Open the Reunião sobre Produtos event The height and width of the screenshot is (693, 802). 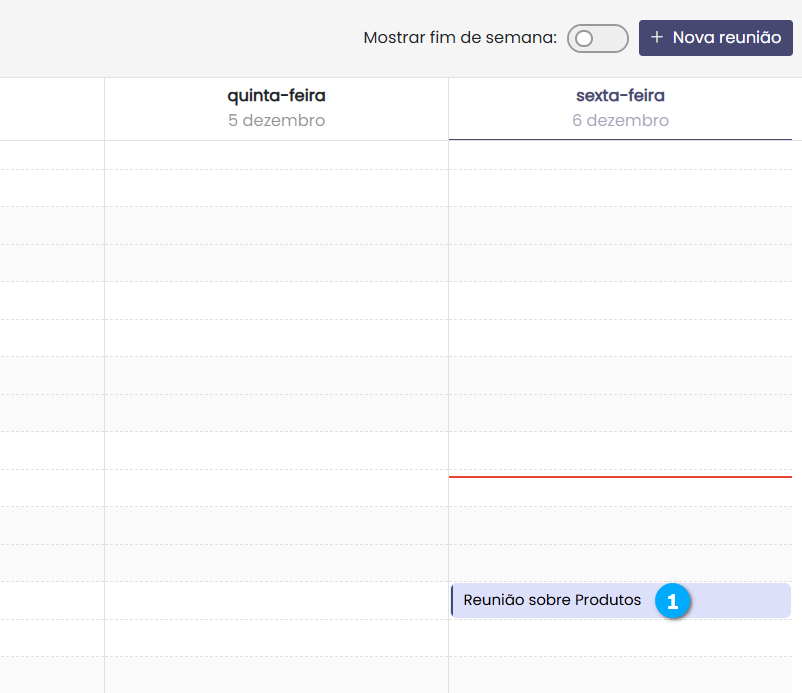tap(552, 600)
